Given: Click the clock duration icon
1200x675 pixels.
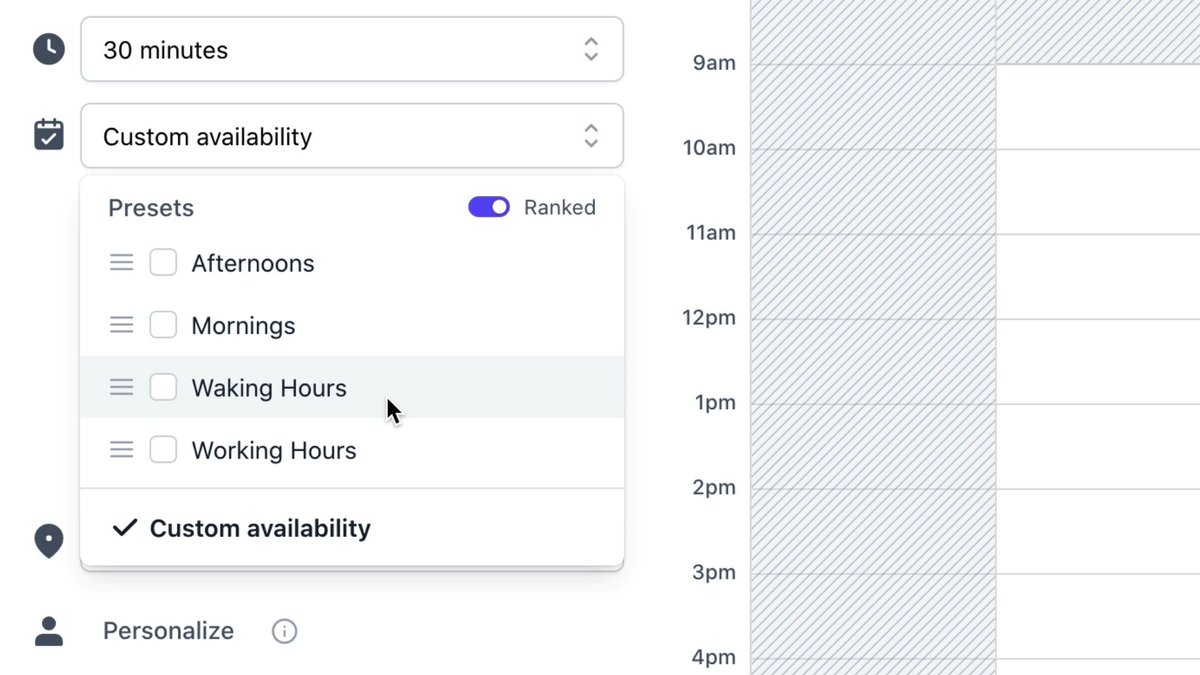Looking at the screenshot, I should tap(49, 49).
